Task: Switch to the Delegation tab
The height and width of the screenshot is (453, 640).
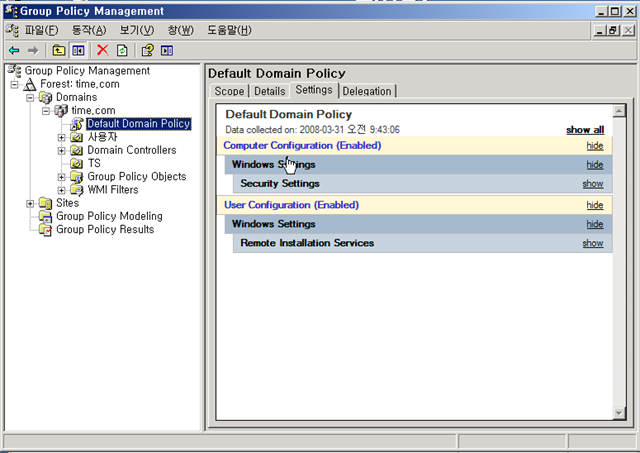Action: point(367,91)
